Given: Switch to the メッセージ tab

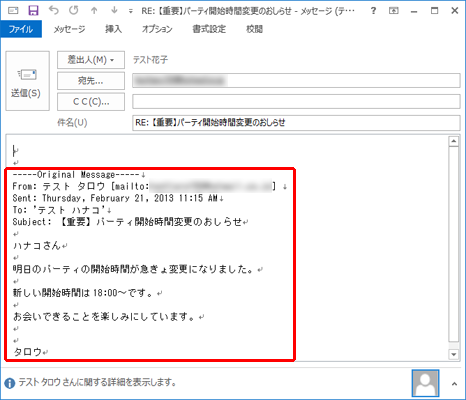Looking at the screenshot, I should point(69,29).
